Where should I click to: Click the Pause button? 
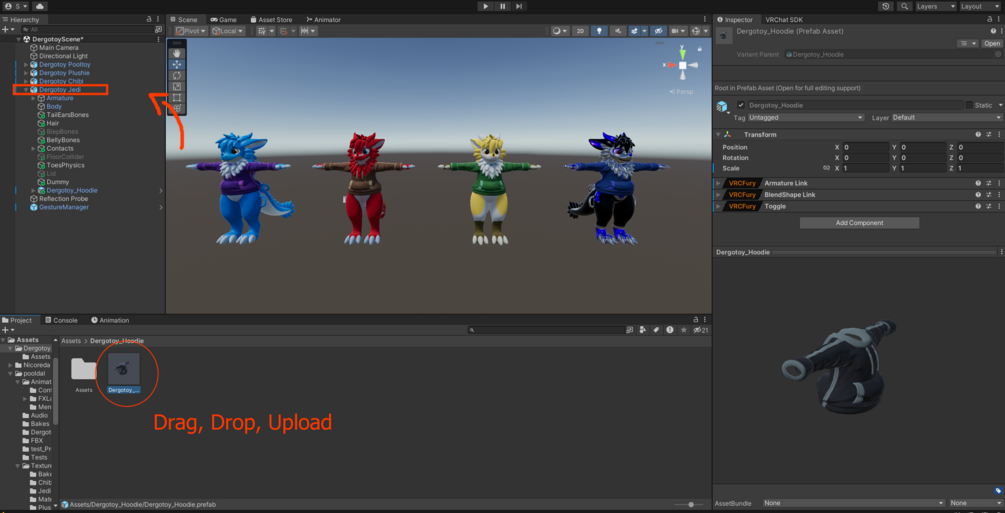tap(502, 6)
